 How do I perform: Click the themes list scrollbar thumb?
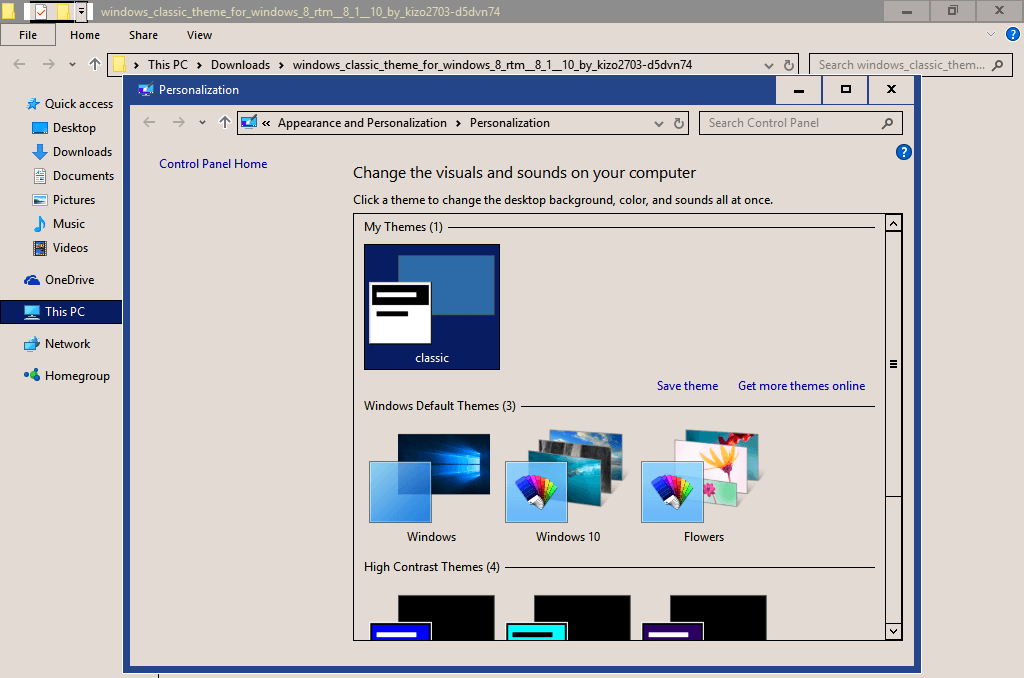coord(893,364)
